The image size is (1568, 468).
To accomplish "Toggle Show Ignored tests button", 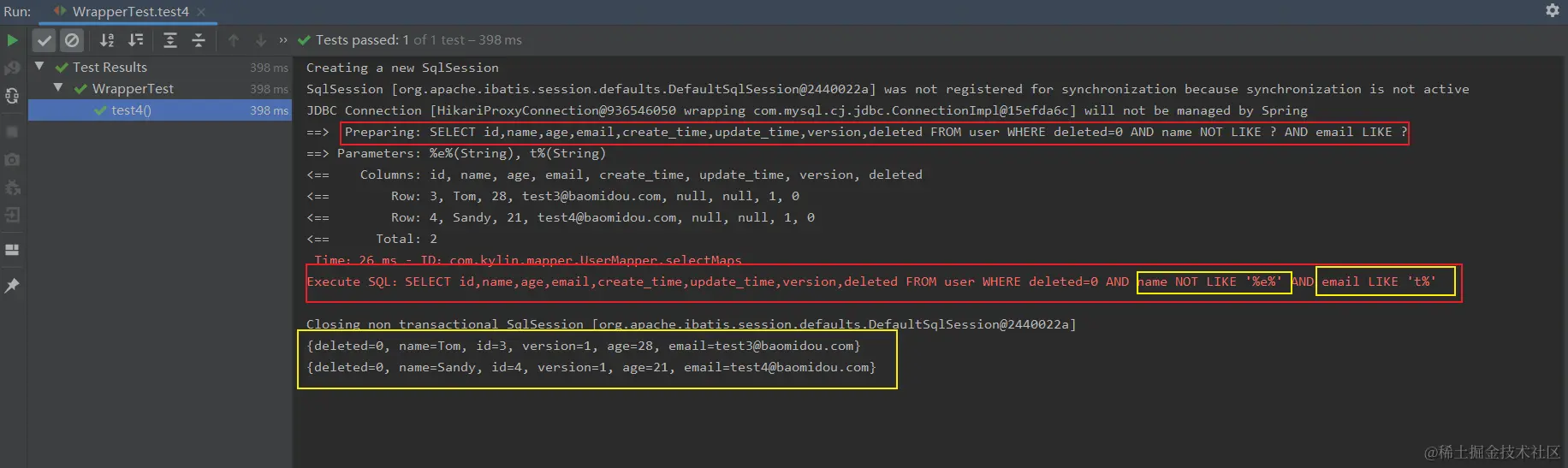I will point(73,40).
